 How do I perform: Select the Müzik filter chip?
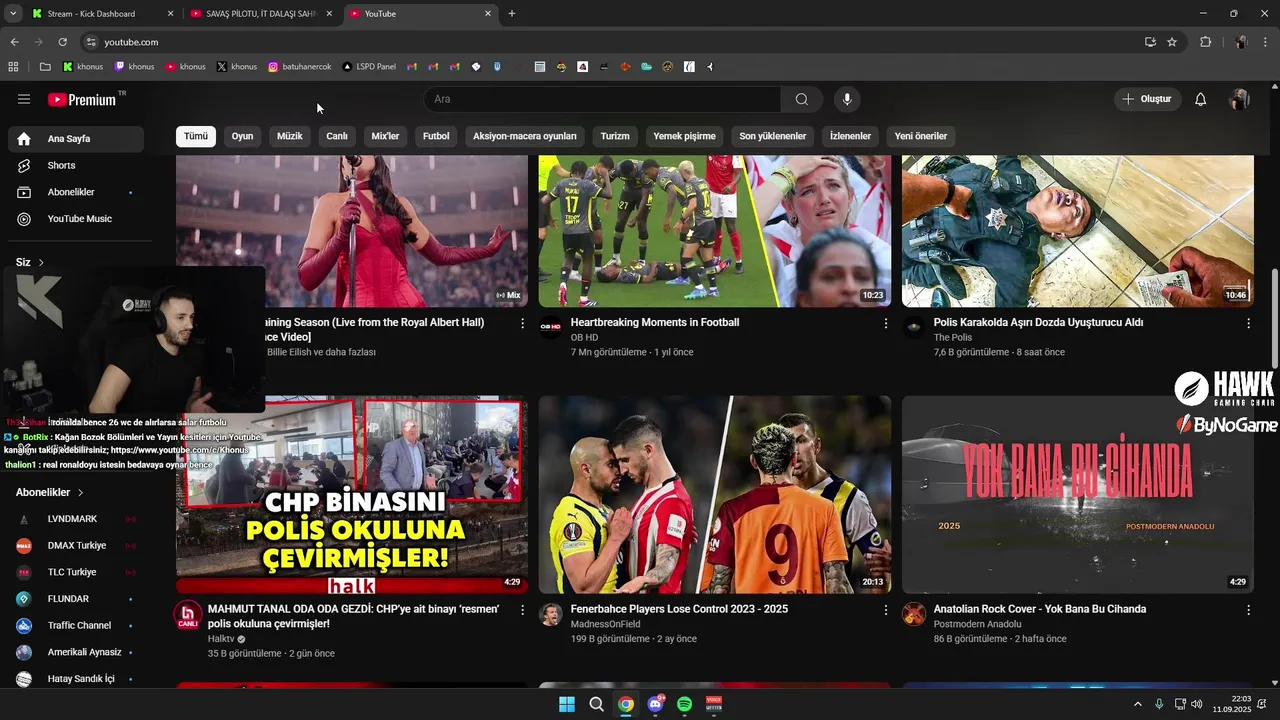(289, 136)
